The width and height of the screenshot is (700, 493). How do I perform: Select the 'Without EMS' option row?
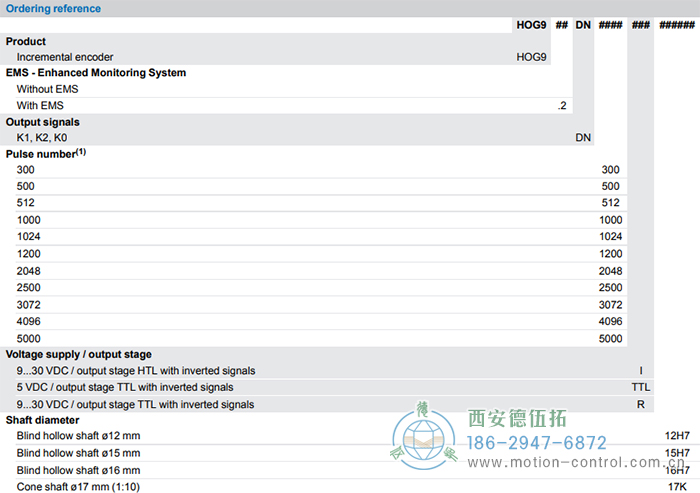click(47, 89)
